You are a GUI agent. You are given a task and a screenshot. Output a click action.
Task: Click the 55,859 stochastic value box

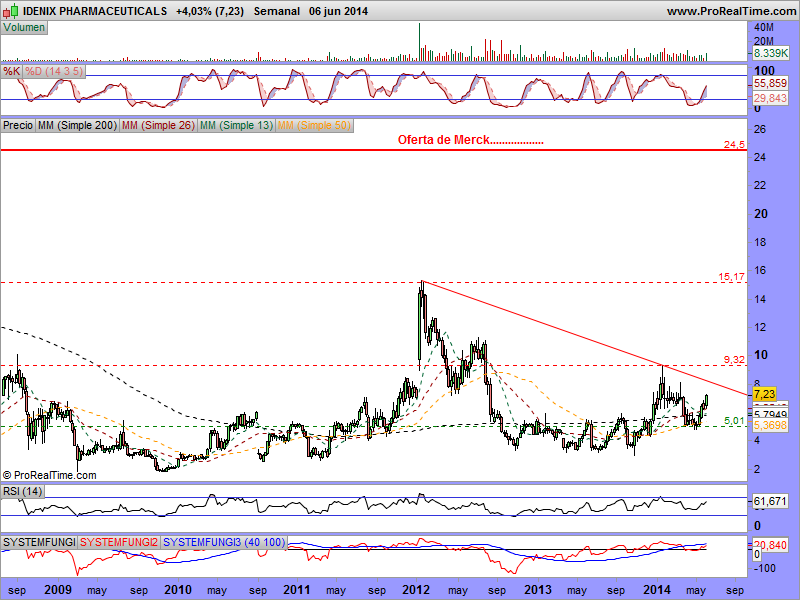[770, 83]
